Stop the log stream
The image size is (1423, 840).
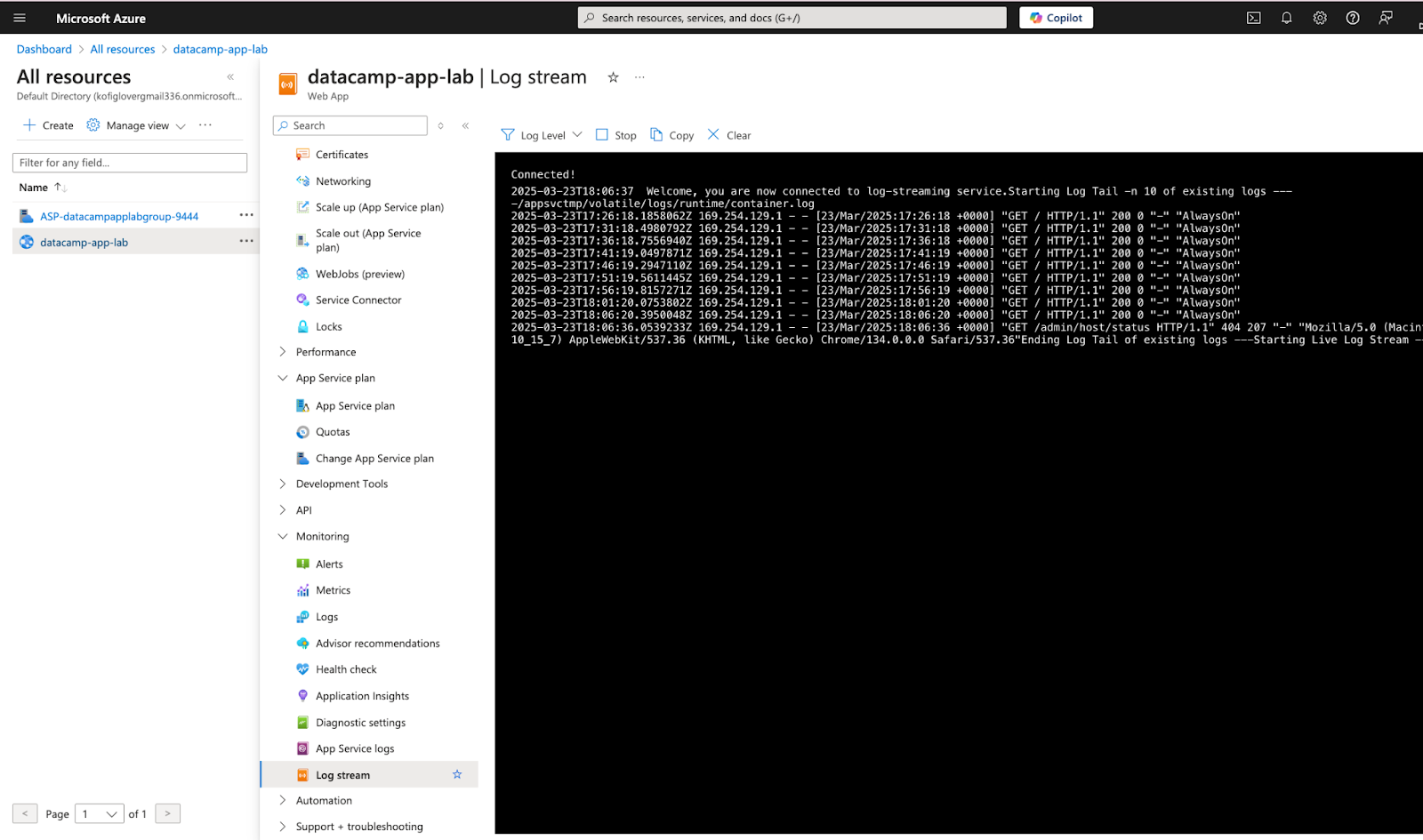(616, 135)
